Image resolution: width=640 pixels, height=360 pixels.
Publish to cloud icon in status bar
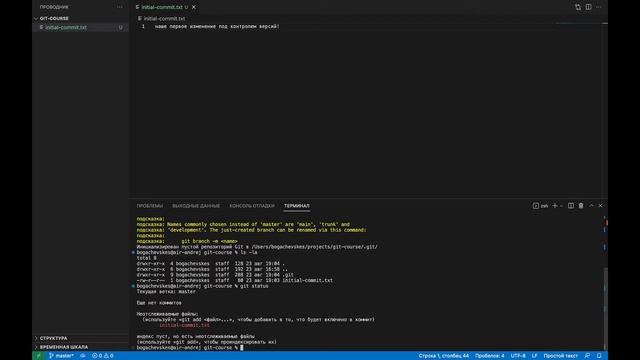pyautogui.click(x=83, y=356)
